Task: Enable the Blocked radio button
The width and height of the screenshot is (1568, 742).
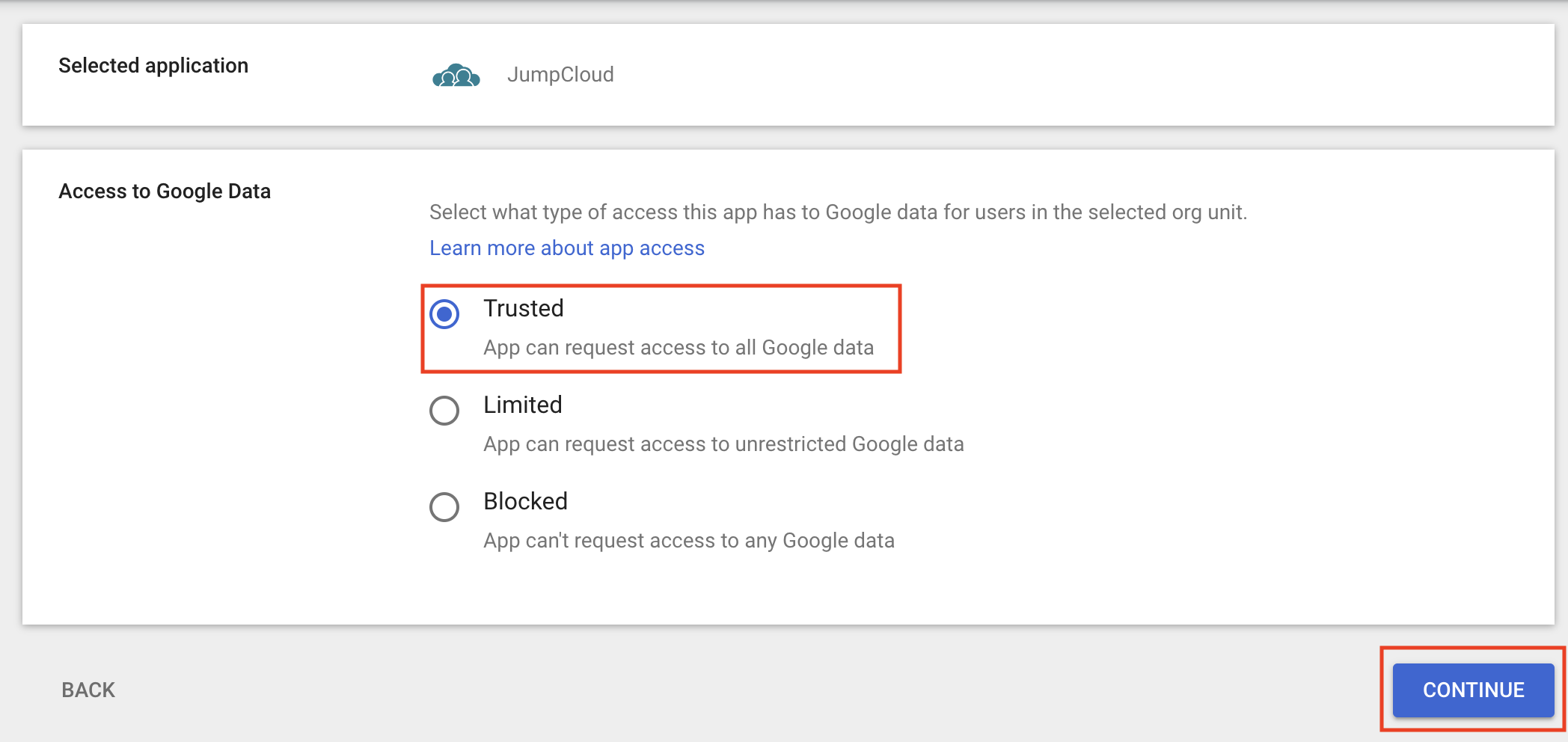Action: click(x=444, y=507)
